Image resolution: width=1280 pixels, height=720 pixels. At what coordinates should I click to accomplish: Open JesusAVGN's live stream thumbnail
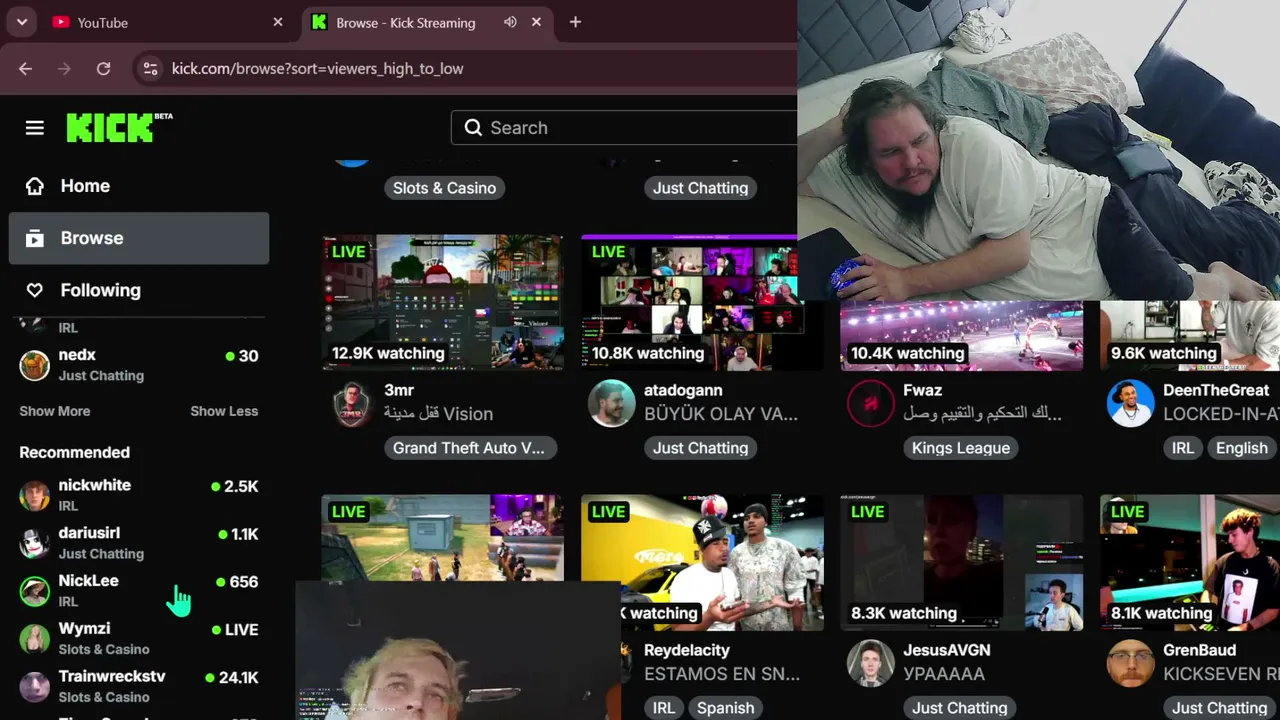point(962,563)
